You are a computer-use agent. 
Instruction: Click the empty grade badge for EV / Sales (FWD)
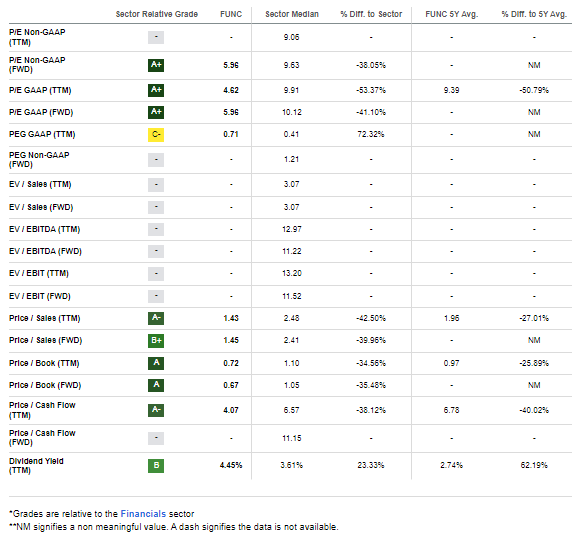click(156, 207)
